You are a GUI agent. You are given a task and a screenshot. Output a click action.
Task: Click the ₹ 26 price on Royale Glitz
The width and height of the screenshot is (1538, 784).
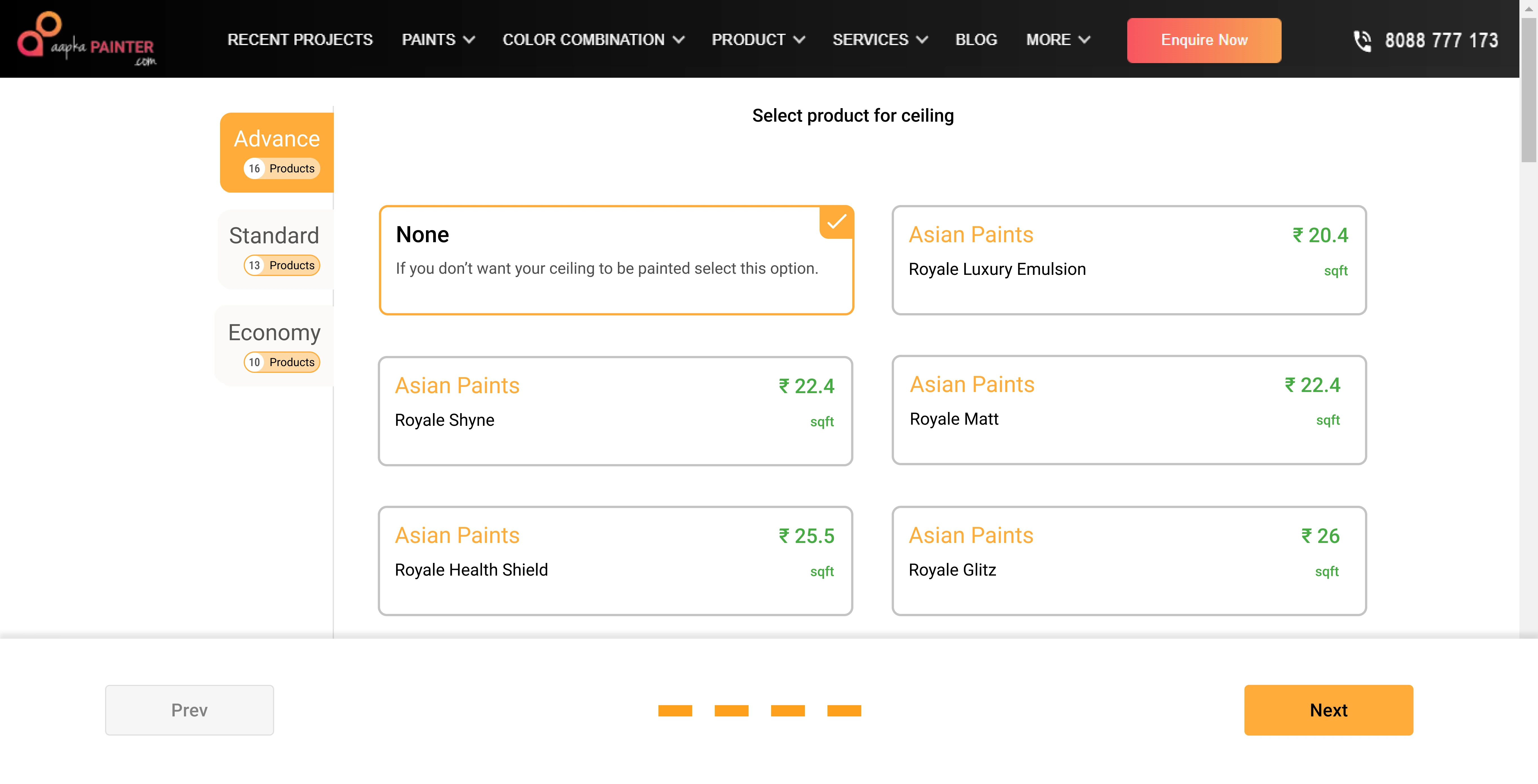[1320, 536]
